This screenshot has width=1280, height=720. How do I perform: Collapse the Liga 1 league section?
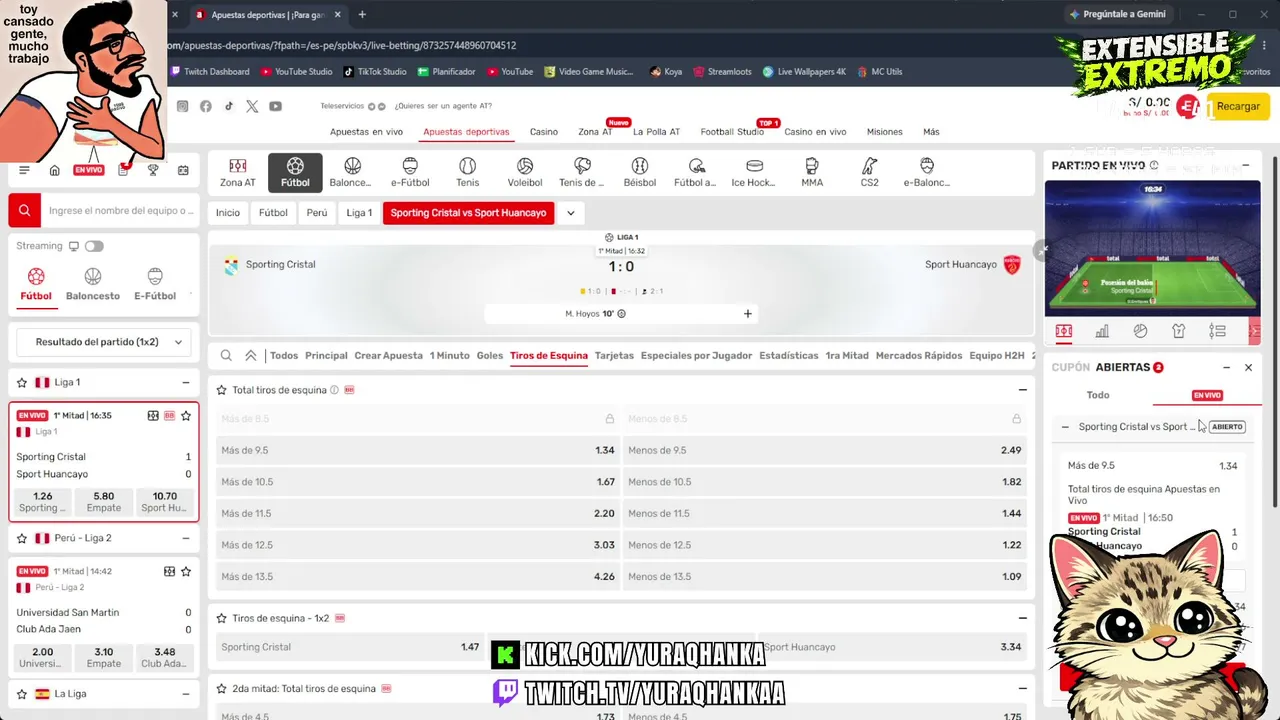[x=186, y=383]
